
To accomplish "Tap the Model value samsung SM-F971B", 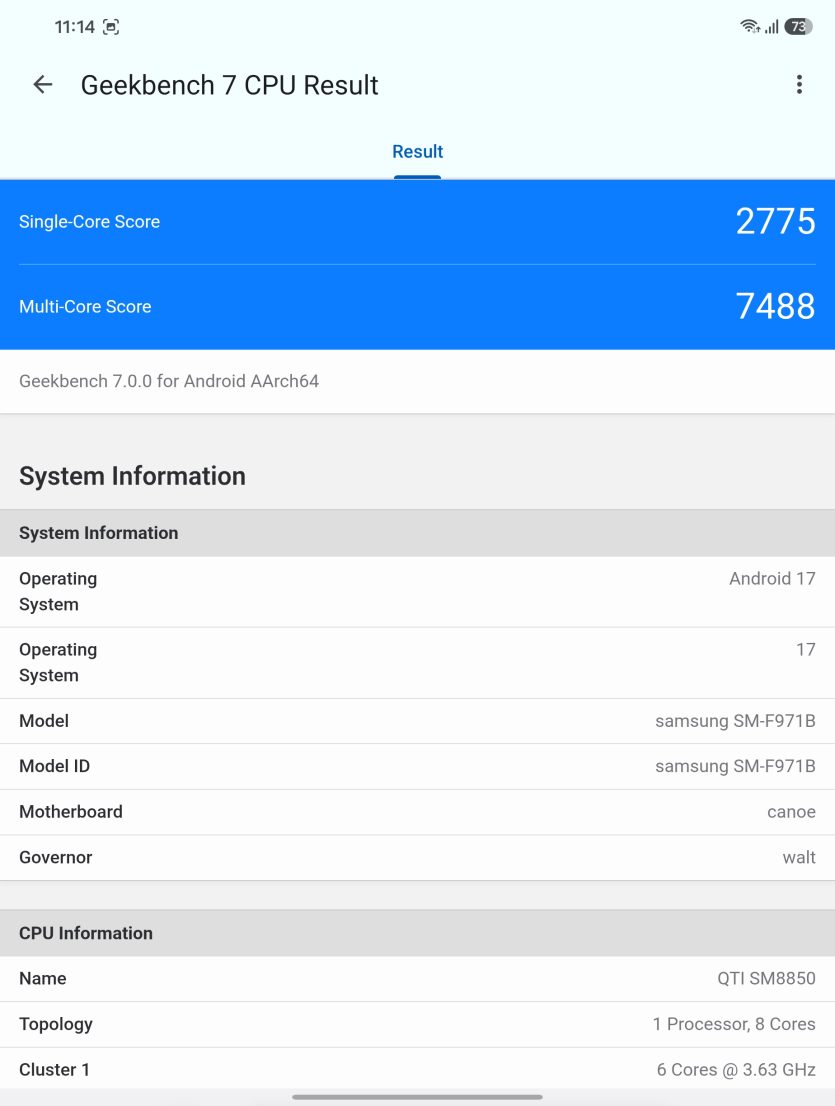I will [736, 721].
